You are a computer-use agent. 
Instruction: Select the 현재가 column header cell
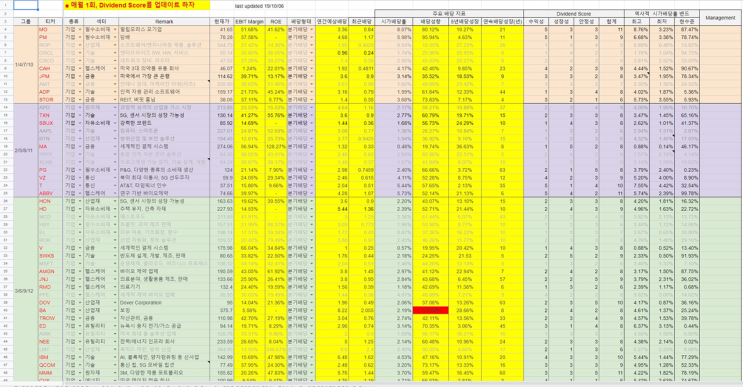coord(222,22)
